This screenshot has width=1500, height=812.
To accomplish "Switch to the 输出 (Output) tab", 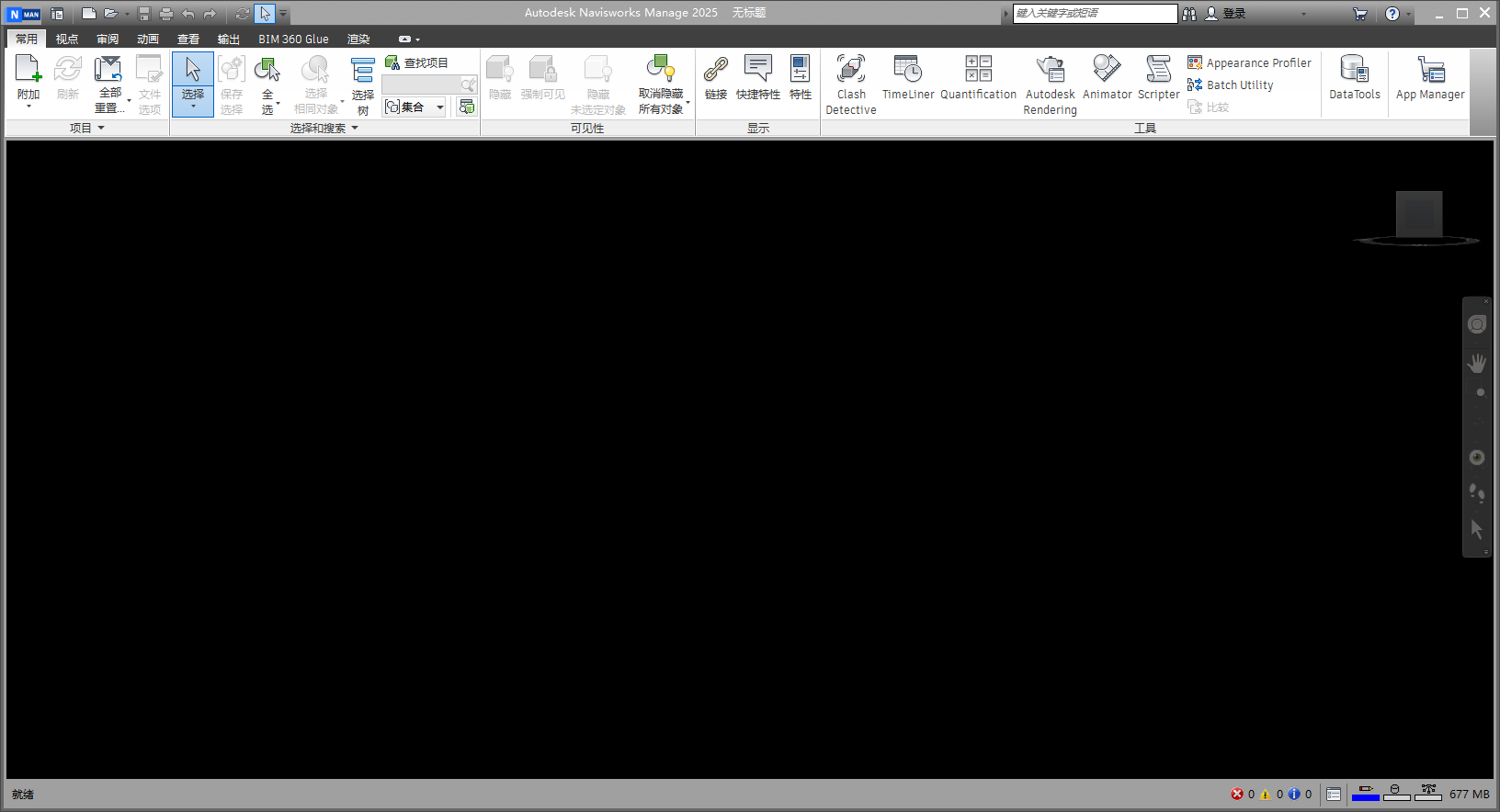I will pyautogui.click(x=229, y=39).
